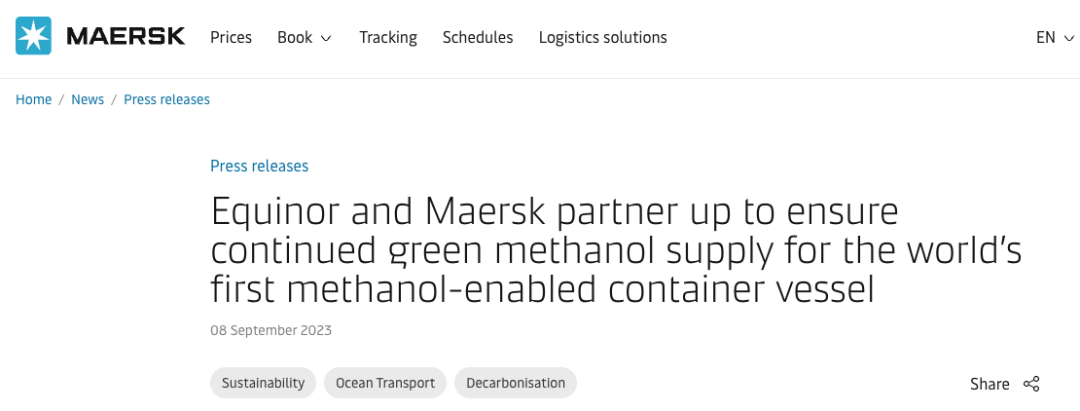Select the Decarbonisation tag

coord(515,383)
